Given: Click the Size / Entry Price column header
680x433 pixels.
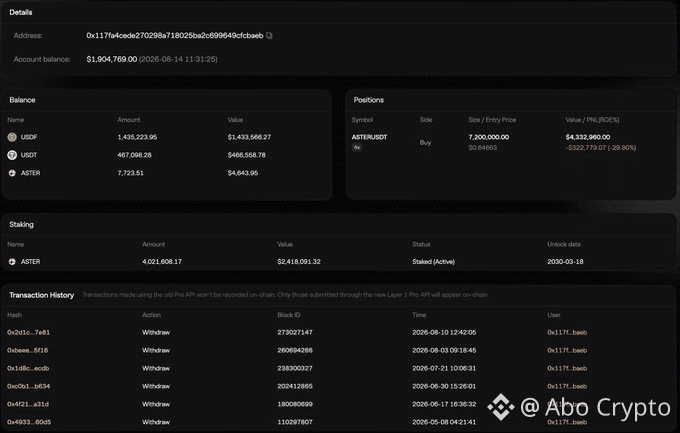Looking at the screenshot, I should pyautogui.click(x=492, y=120).
